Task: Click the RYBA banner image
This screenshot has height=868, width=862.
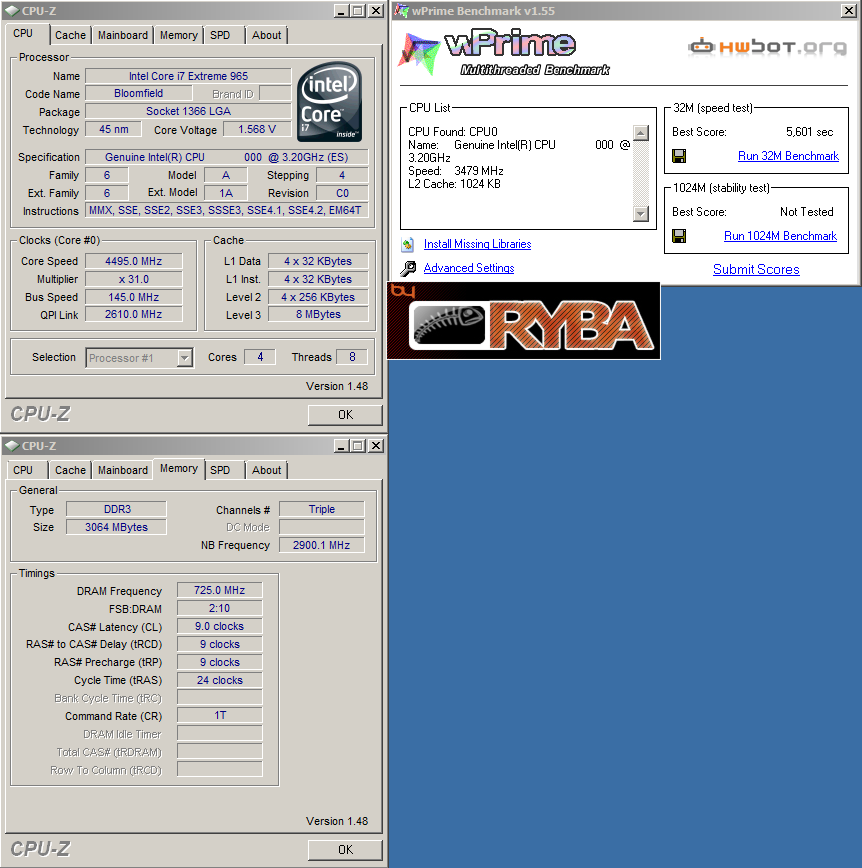Action: coord(524,321)
